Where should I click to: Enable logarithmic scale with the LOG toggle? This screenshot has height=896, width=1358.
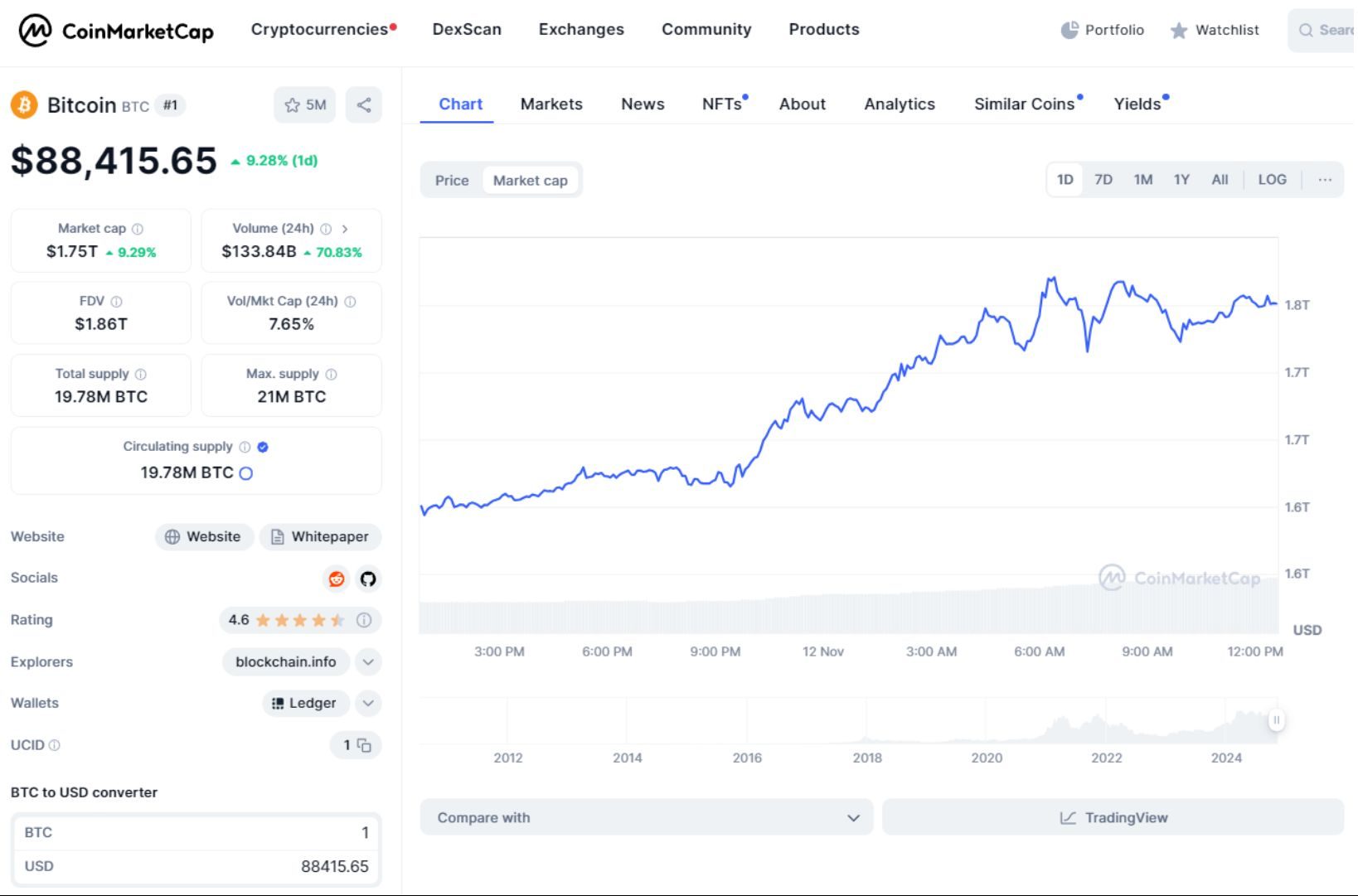tap(1272, 179)
